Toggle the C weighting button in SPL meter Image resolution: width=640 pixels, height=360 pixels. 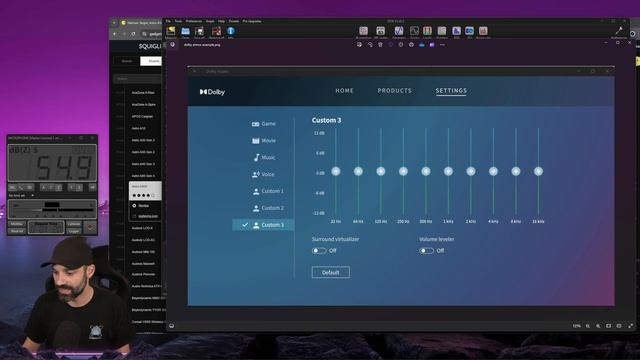click(x=51, y=187)
